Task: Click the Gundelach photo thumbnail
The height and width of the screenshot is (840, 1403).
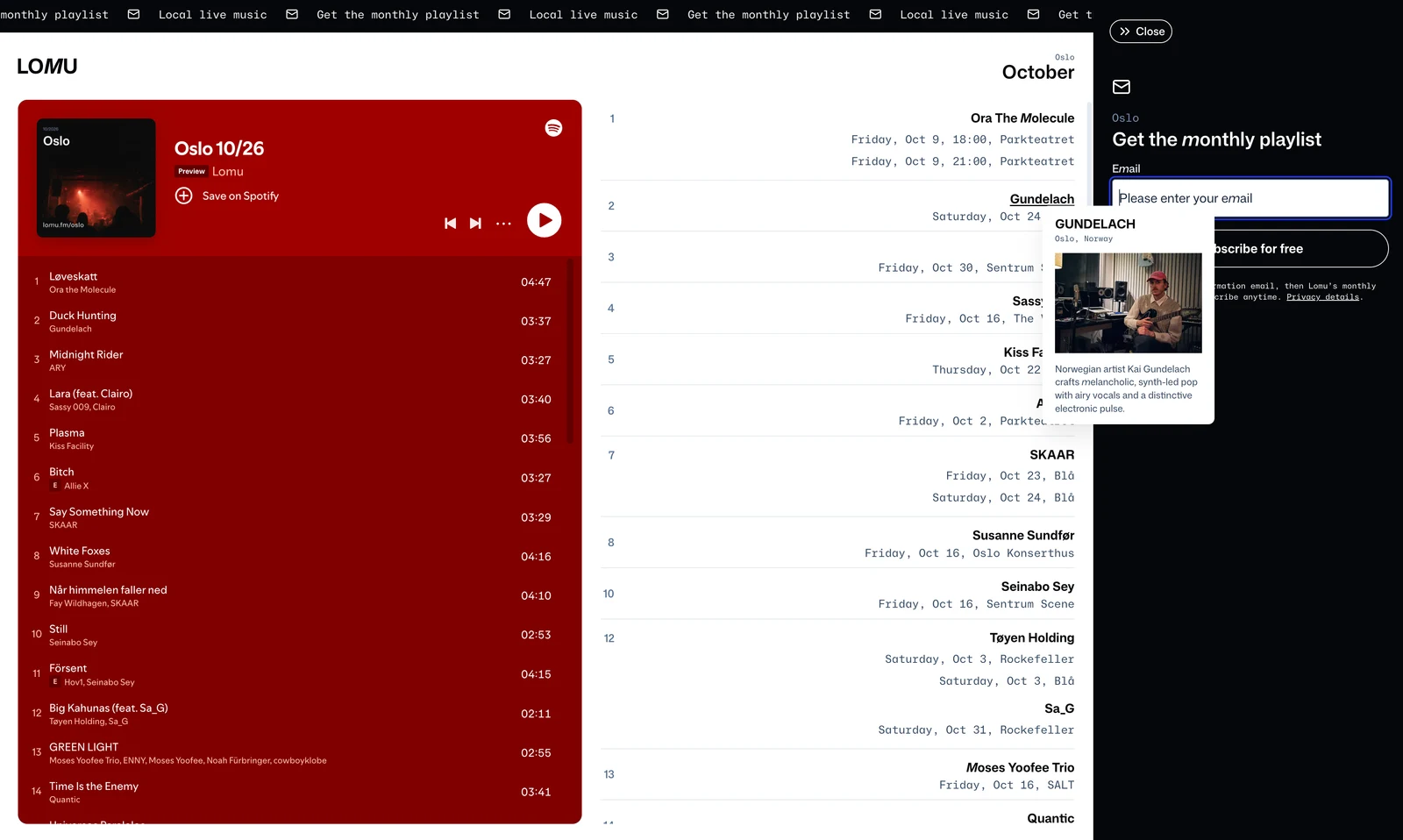Action: click(1128, 303)
